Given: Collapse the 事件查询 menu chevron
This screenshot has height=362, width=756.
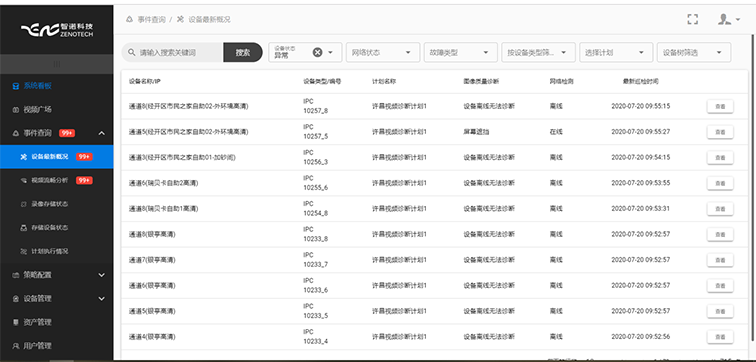Looking at the screenshot, I should click(101, 133).
